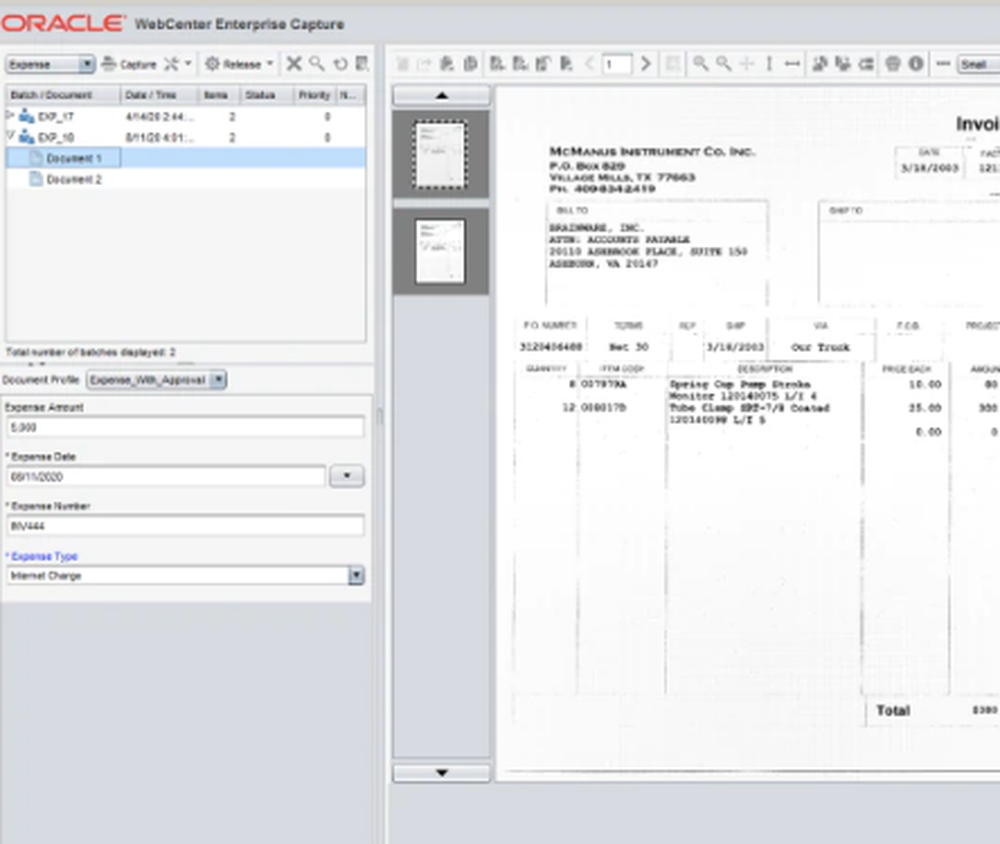
Task: Click the EXP_17 batch icon
Action: [27, 116]
